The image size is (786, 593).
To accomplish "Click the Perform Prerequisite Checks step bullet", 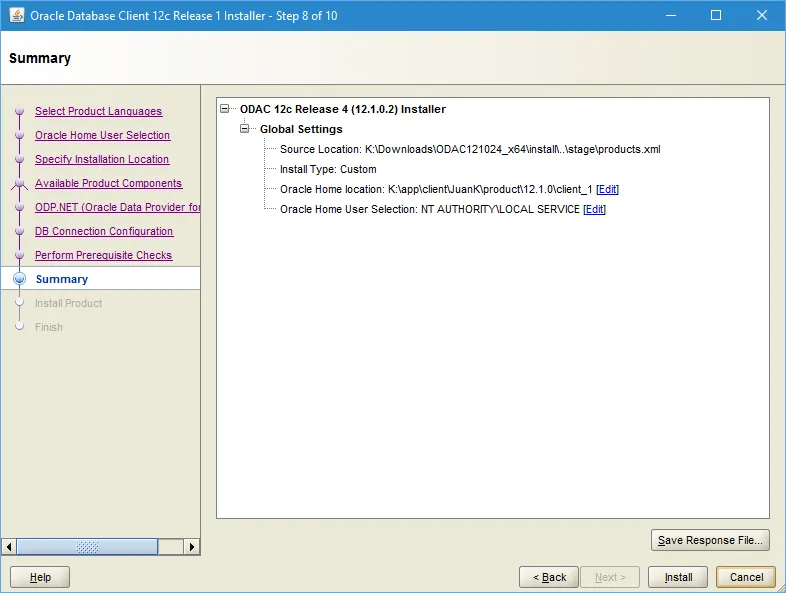I will tap(20, 255).
